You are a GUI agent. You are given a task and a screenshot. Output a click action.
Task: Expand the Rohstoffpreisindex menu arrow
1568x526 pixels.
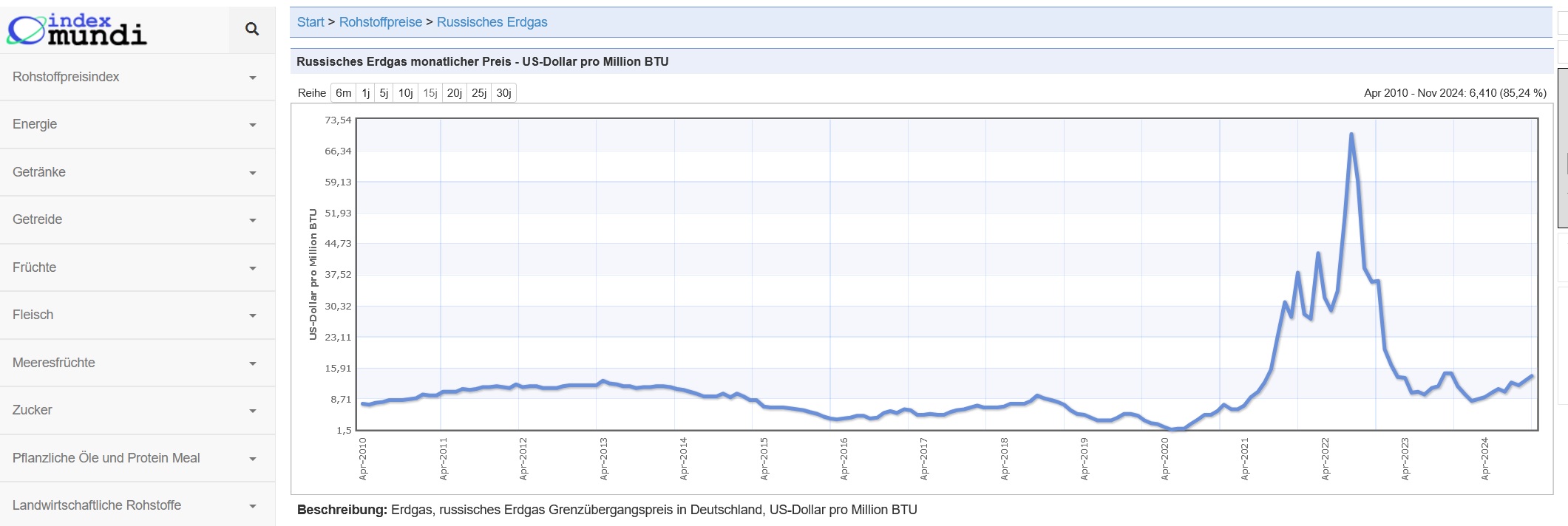(x=253, y=78)
